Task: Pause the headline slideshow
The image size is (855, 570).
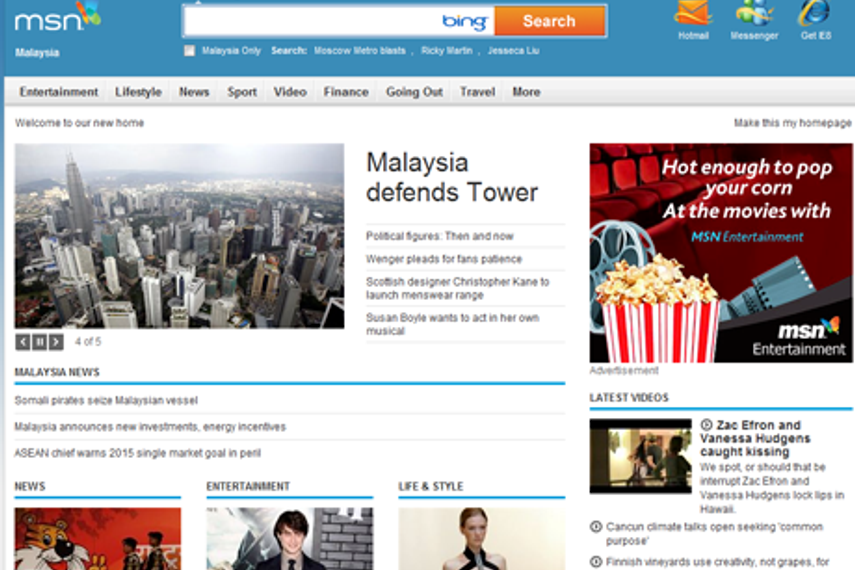Action: pyautogui.click(x=39, y=342)
